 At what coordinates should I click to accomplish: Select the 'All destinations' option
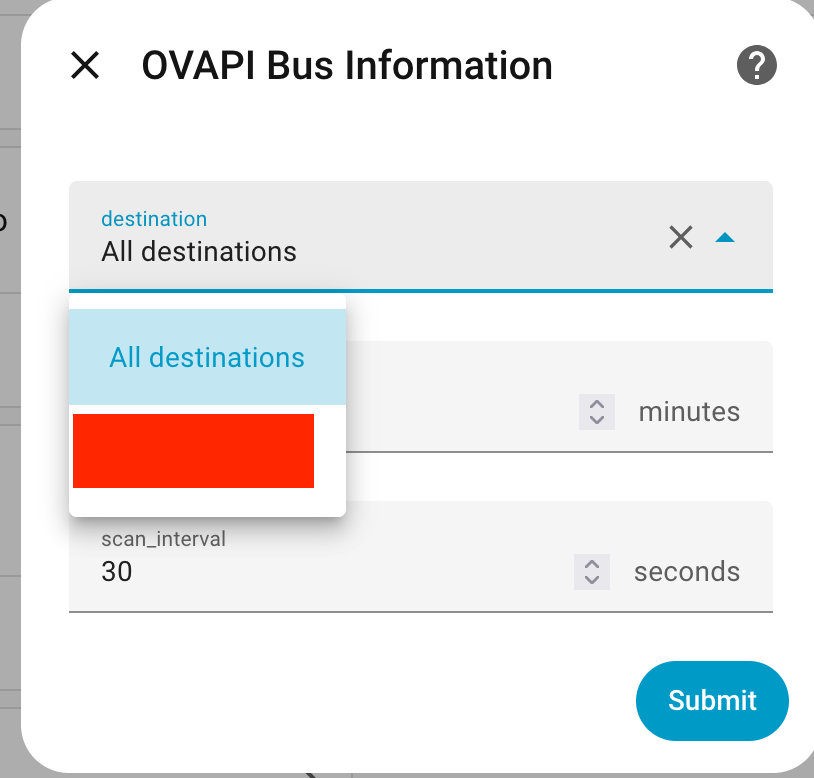pyautogui.click(x=207, y=357)
